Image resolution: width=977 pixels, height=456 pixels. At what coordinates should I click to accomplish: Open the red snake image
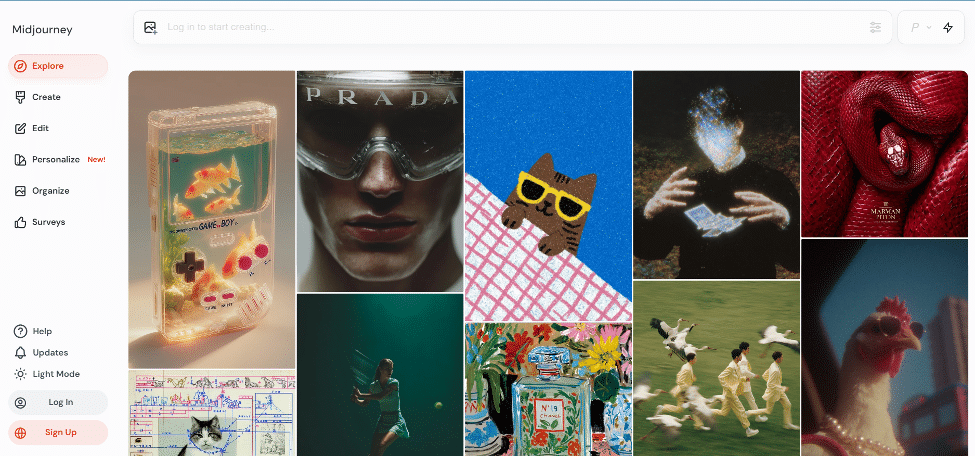(x=885, y=154)
